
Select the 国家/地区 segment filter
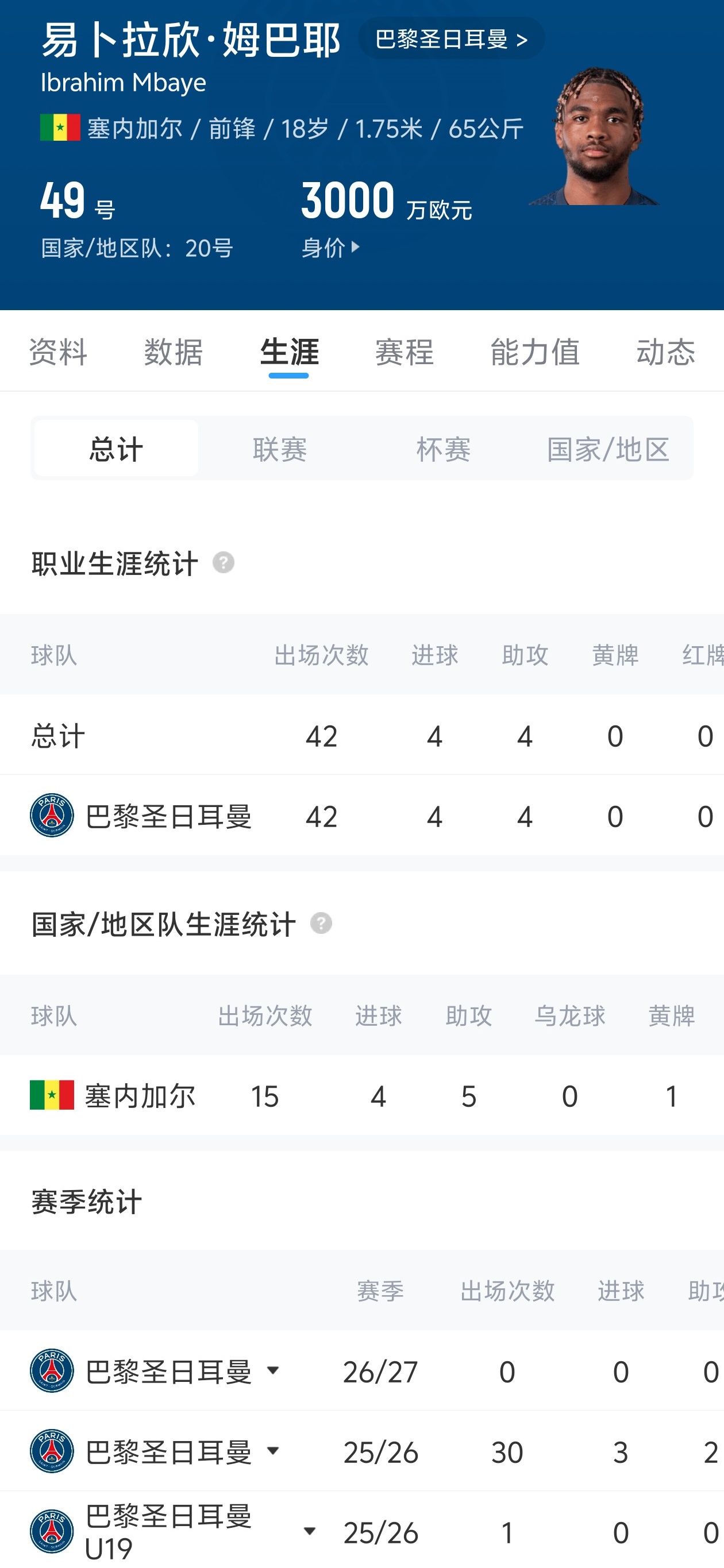point(609,449)
